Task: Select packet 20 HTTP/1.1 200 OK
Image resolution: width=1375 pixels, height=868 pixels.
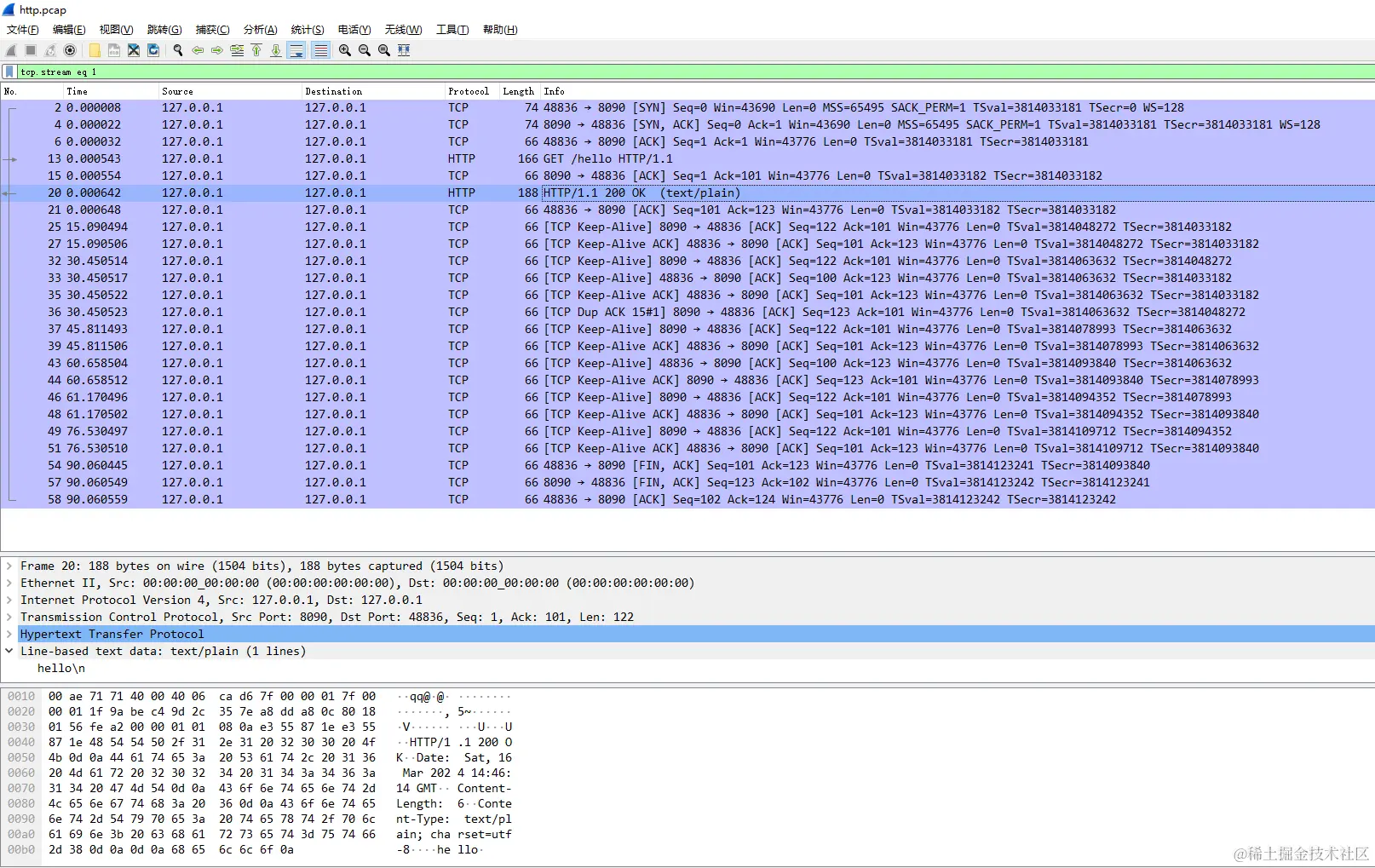Action: pos(687,193)
